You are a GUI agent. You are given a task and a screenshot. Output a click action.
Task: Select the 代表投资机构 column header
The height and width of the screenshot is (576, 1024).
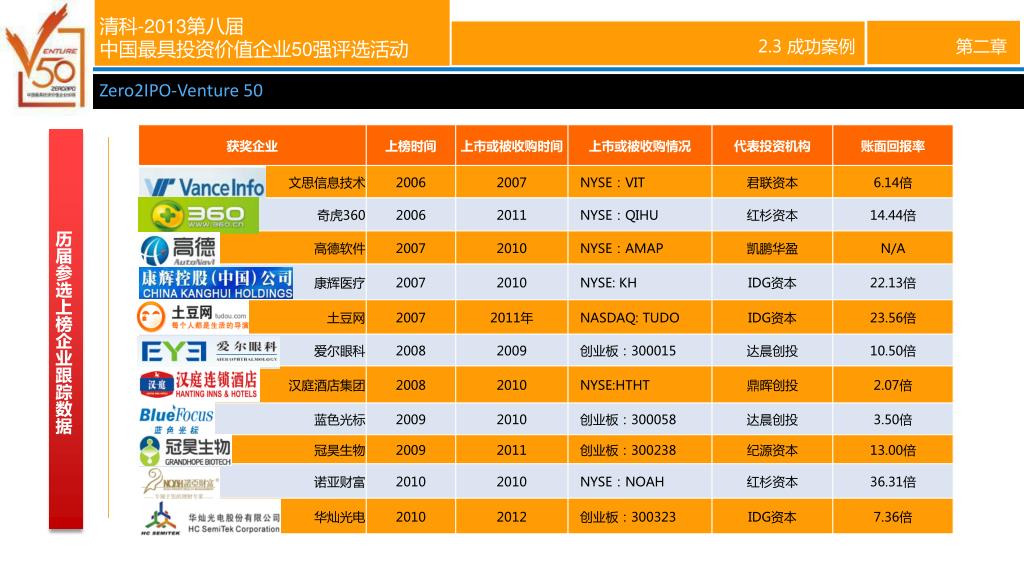pyautogui.click(x=772, y=146)
